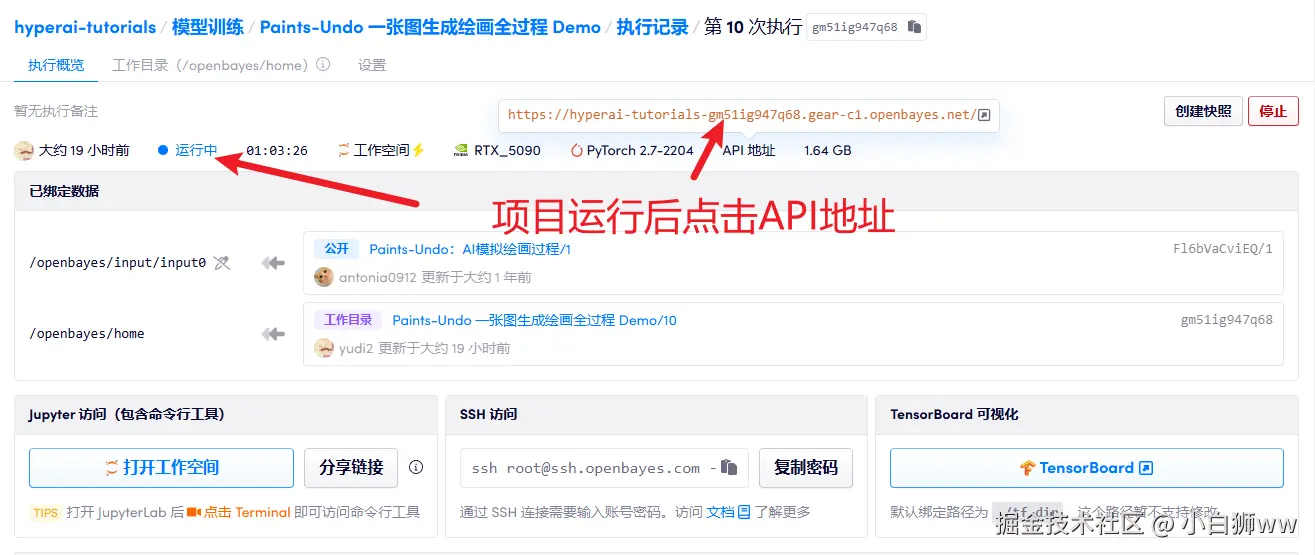1315x555 pixels.
Task: Click the user avatar beside 大约 19 小时前
Action: coord(24,151)
